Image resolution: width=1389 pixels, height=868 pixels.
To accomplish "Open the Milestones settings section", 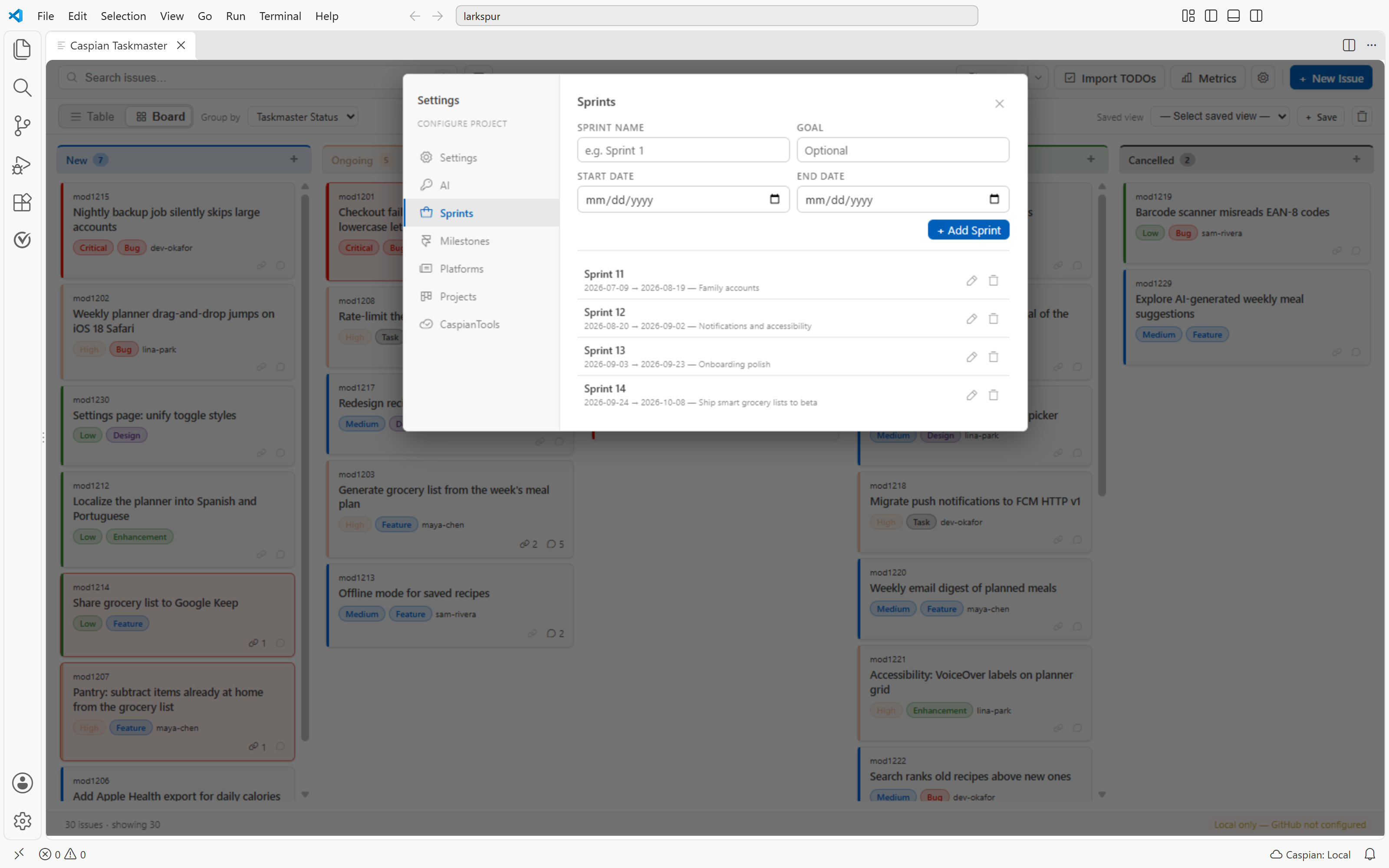I will click(x=481, y=241).
